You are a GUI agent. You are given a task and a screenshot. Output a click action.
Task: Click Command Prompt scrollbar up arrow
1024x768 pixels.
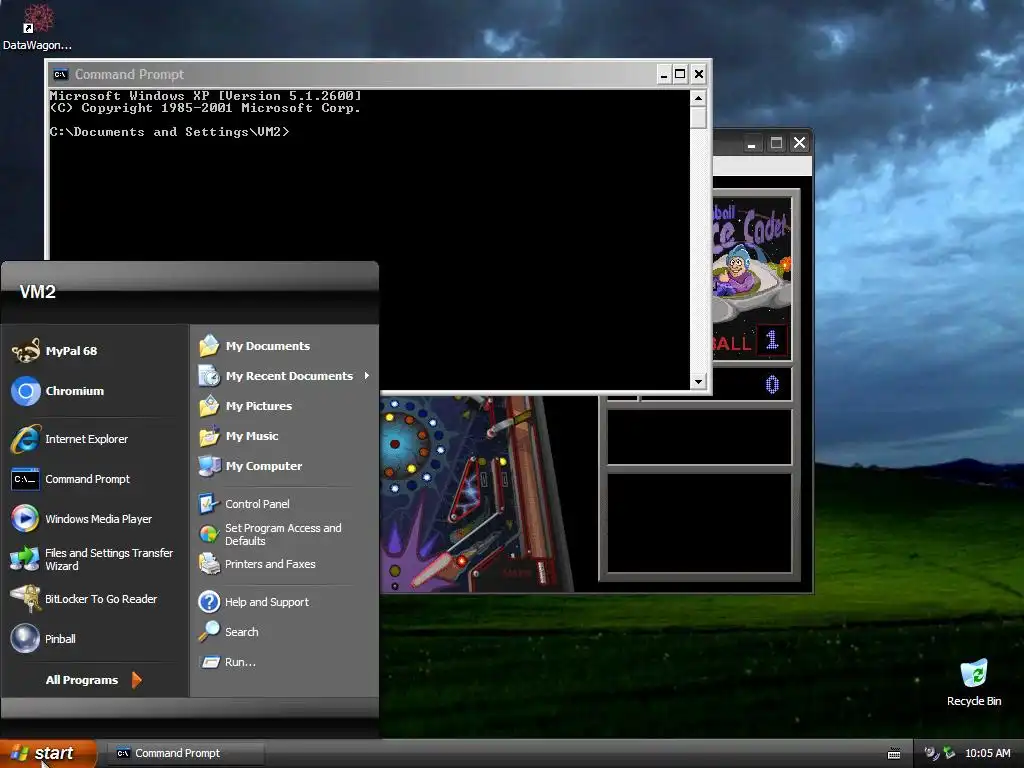pos(698,99)
